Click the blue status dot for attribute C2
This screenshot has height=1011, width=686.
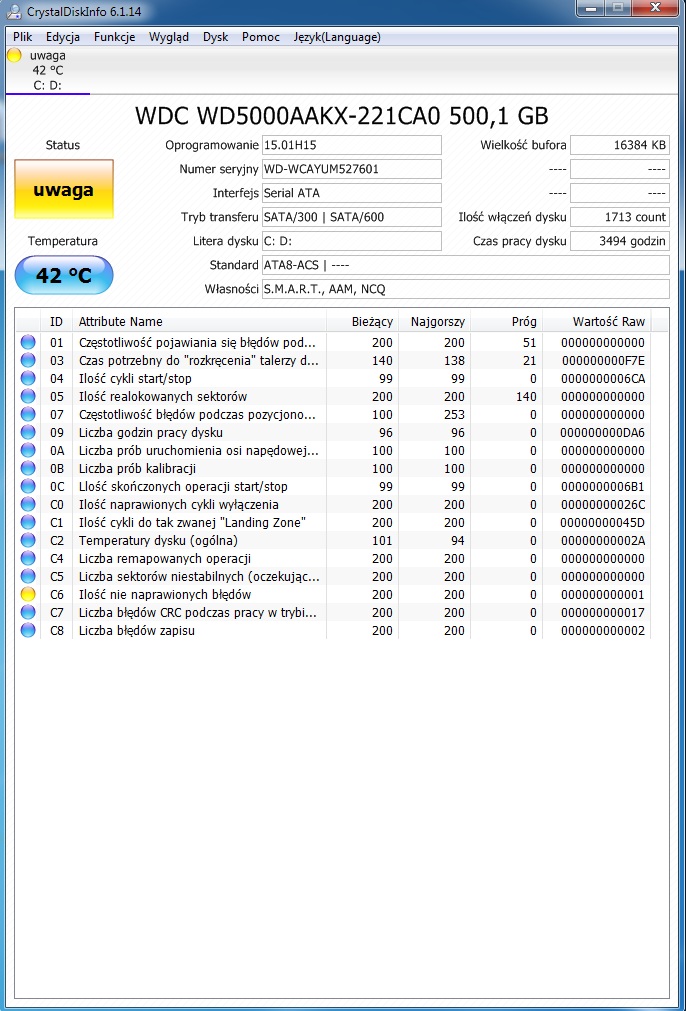click(x=28, y=540)
